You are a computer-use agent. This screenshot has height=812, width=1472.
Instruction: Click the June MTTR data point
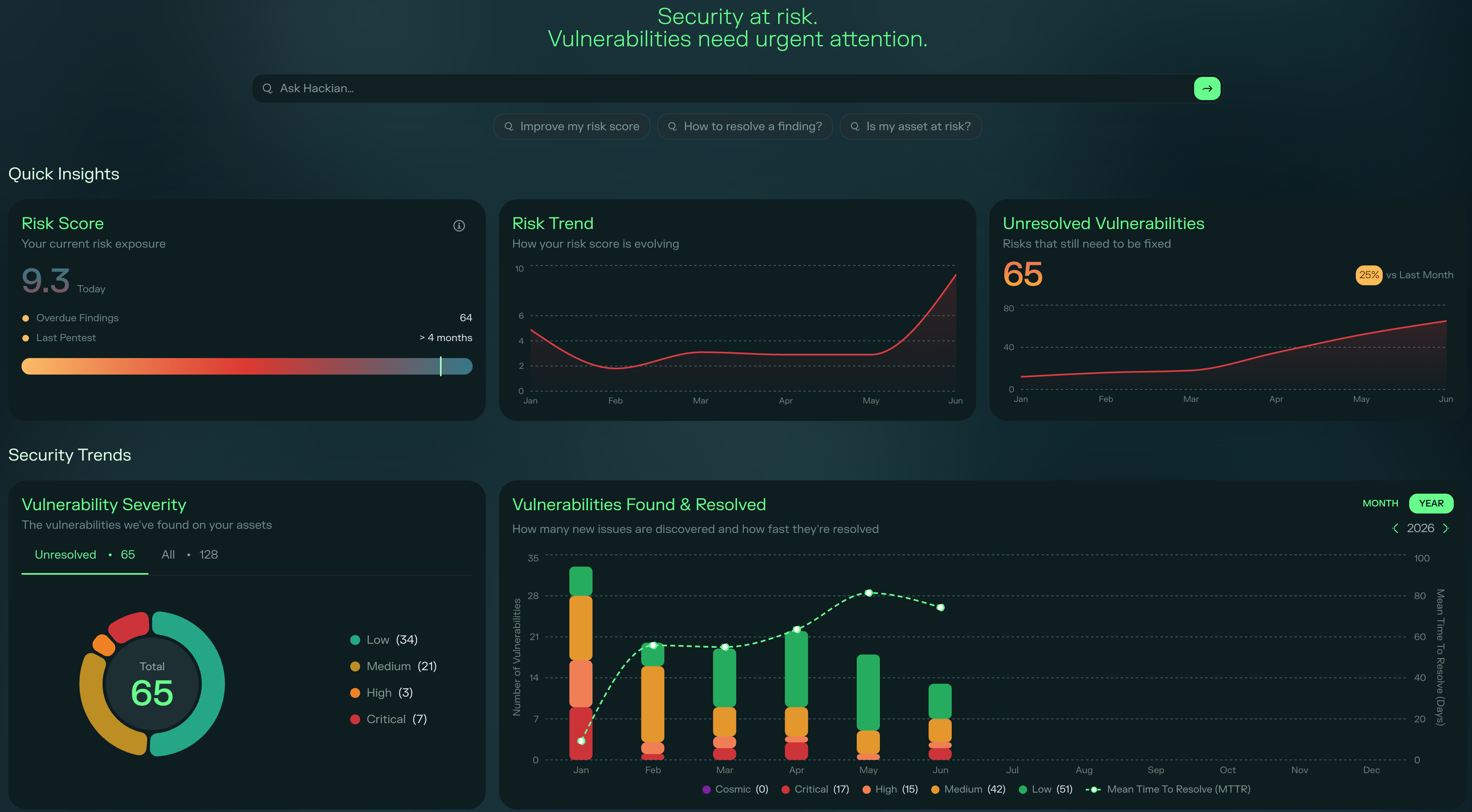941,607
